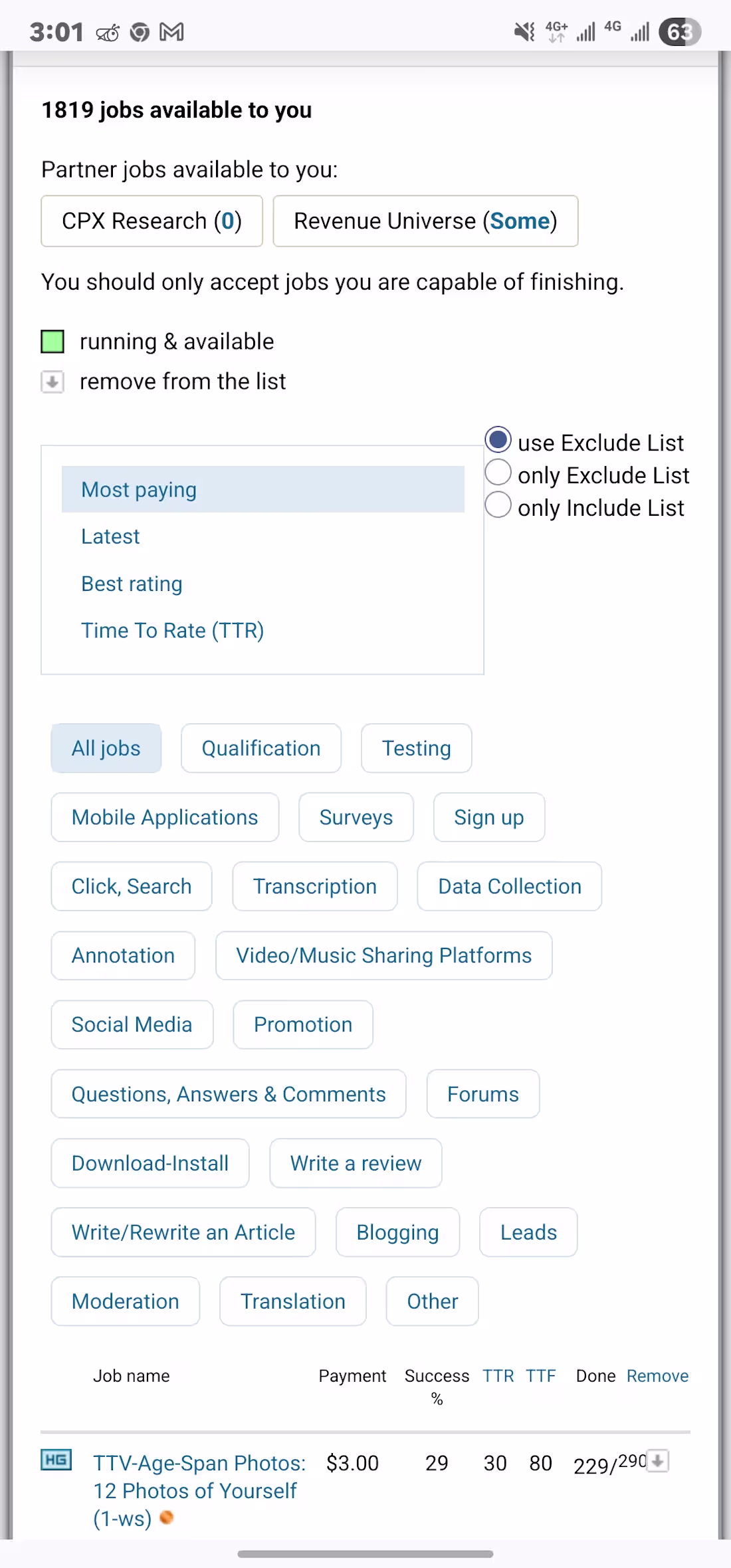Switch to the Testing tab
Viewport: 731px width, 1568px height.
pos(416,748)
